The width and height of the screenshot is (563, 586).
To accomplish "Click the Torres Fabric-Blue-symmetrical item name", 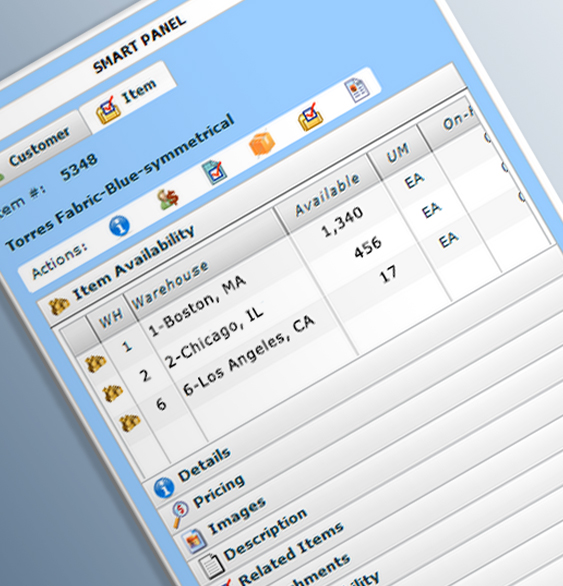I will [120, 182].
